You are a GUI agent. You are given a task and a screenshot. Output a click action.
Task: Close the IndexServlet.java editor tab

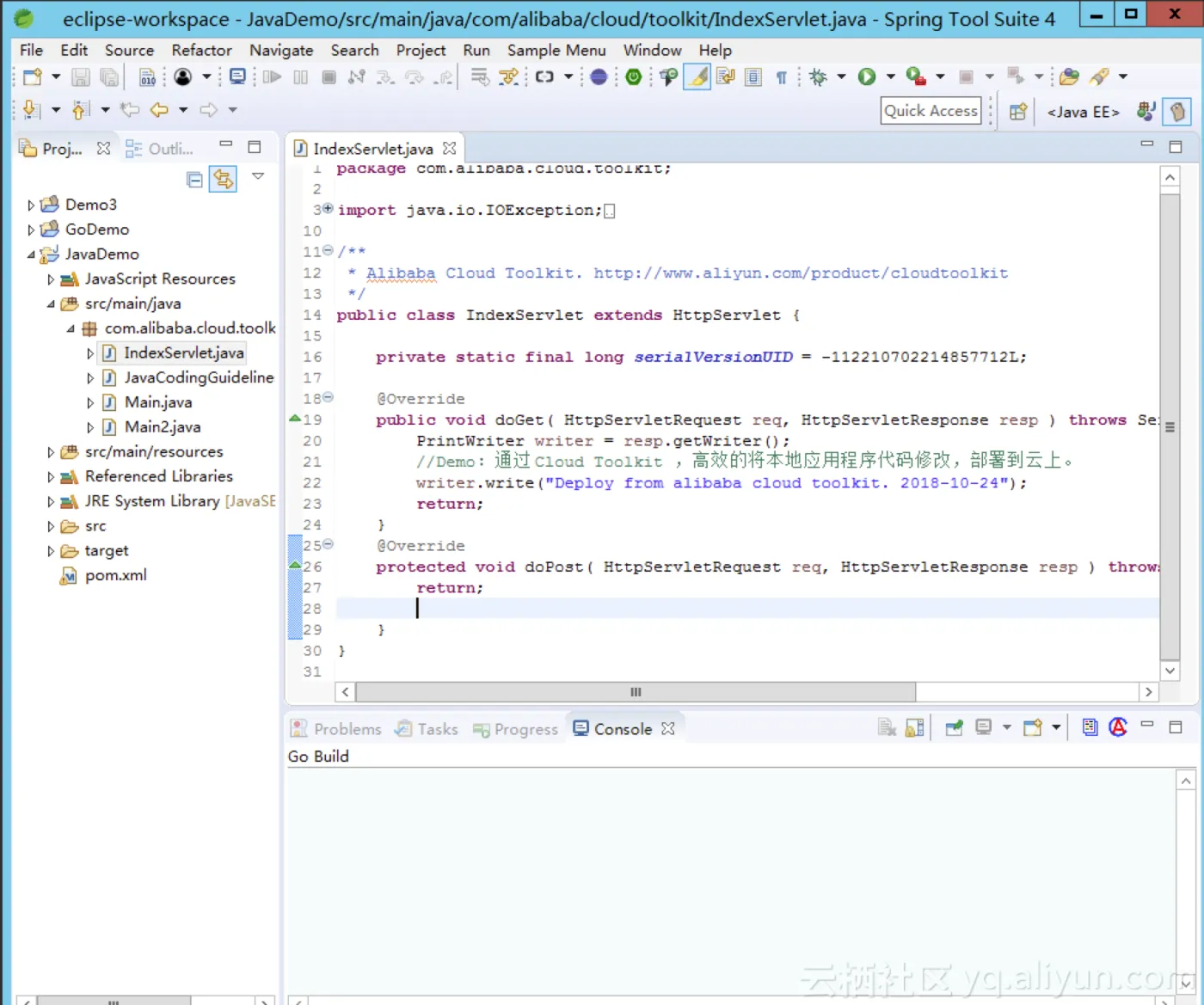point(449,149)
